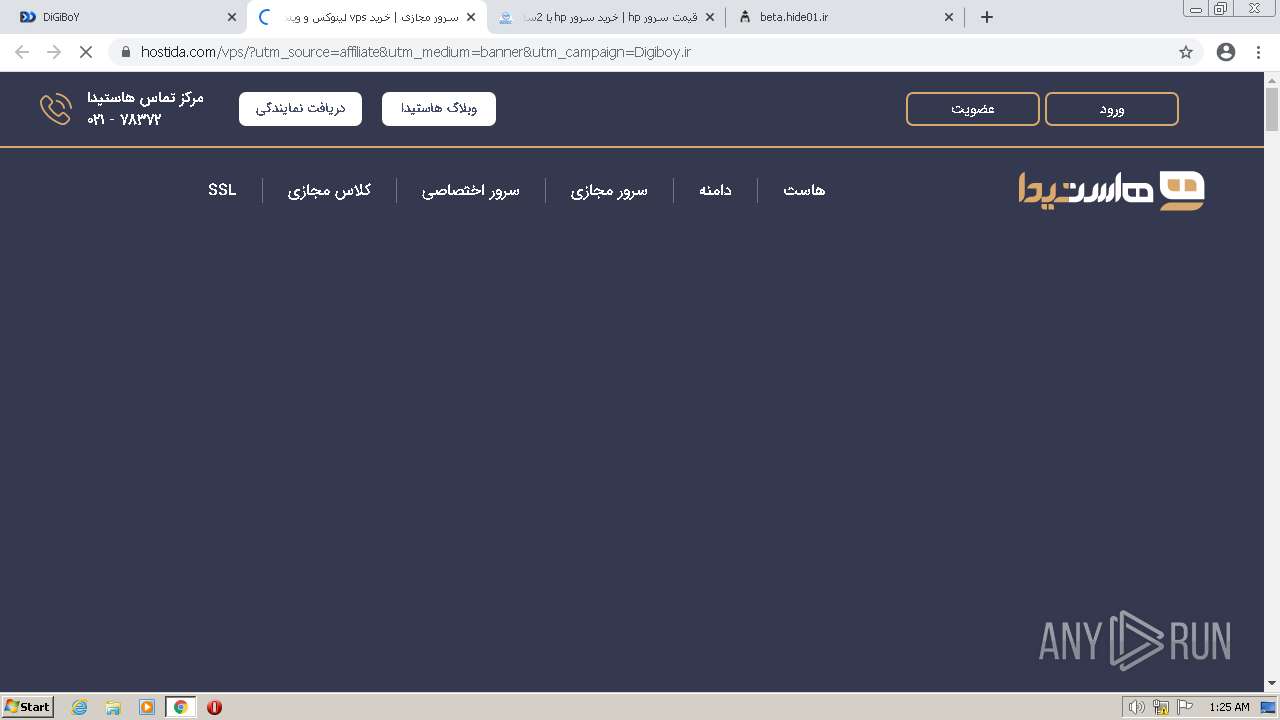Open the سرور مجازی menu item
This screenshot has height=720, width=1280.
(x=609, y=190)
